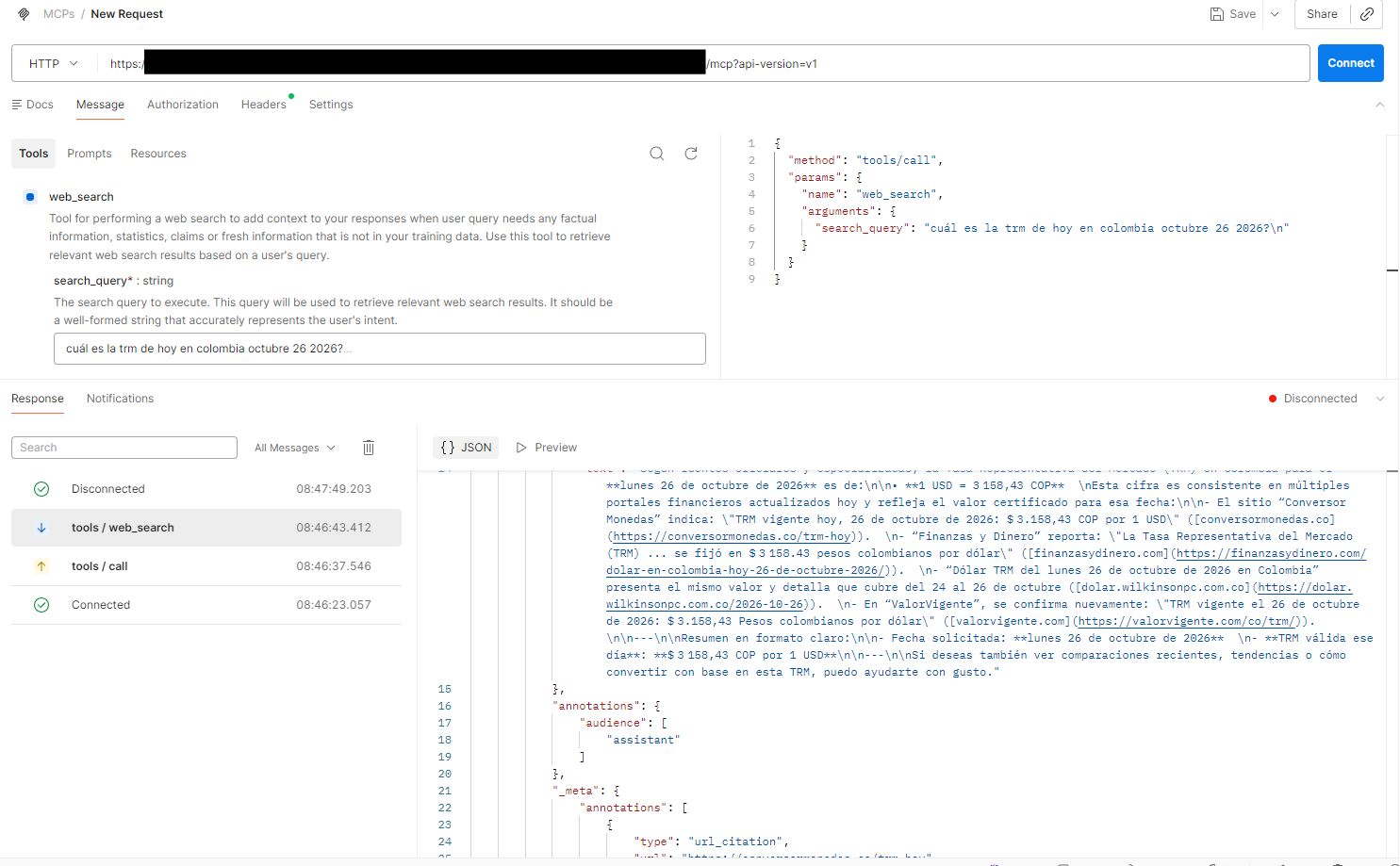This screenshot has width=1400, height=866.
Task: Select the Connected message row
Action: coord(206,605)
